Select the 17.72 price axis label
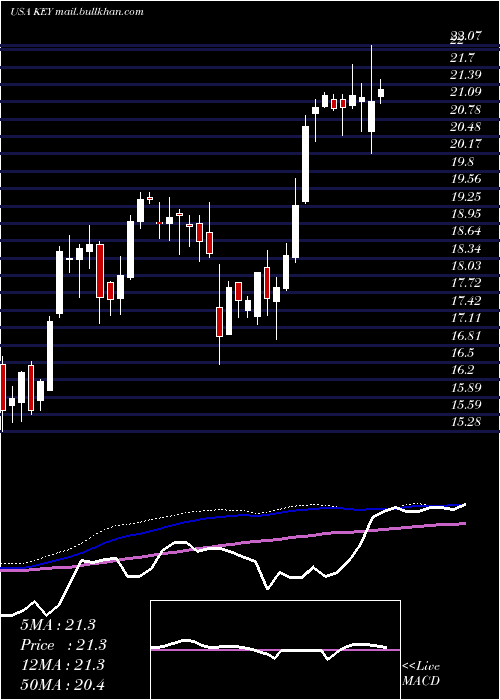 (x=466, y=283)
